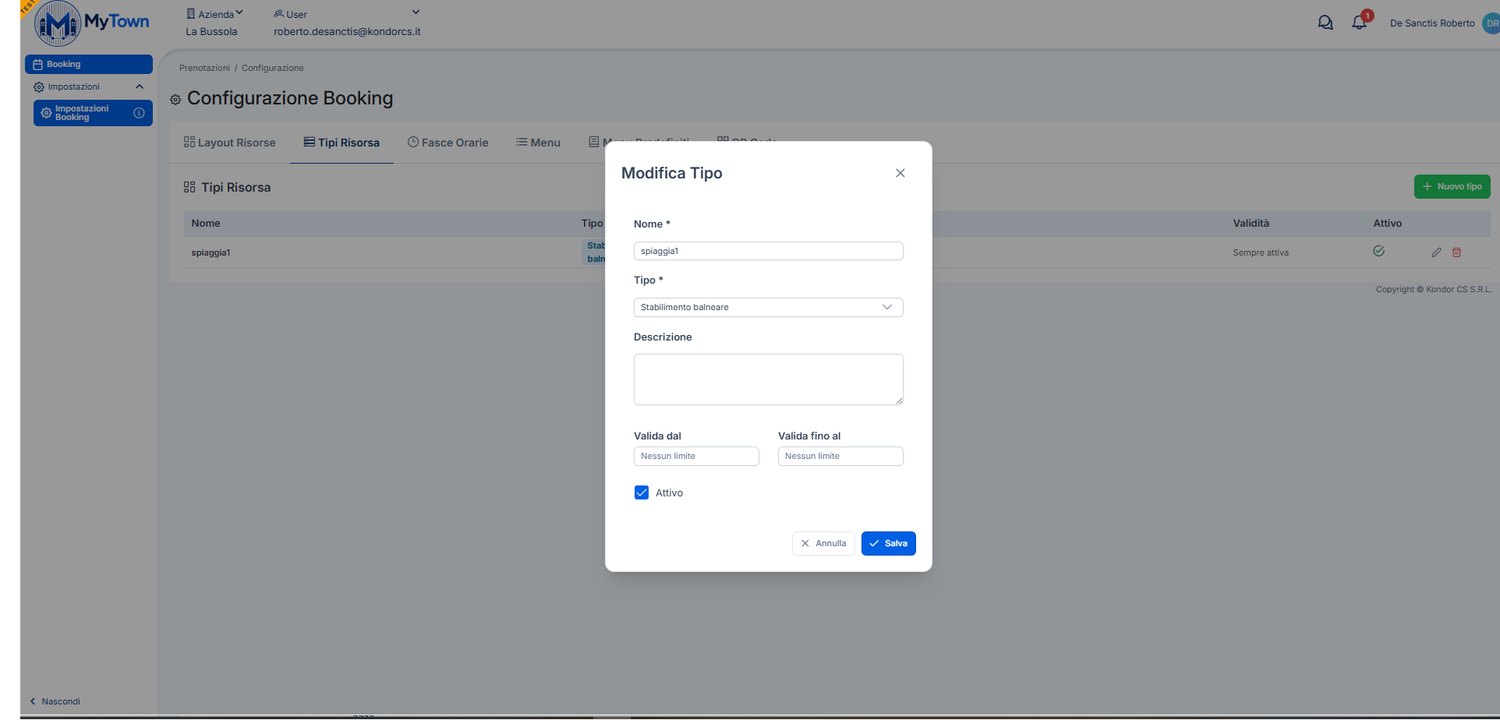Click the Descrizione text area
Viewport: 1500px width, 720px height.
(768, 379)
